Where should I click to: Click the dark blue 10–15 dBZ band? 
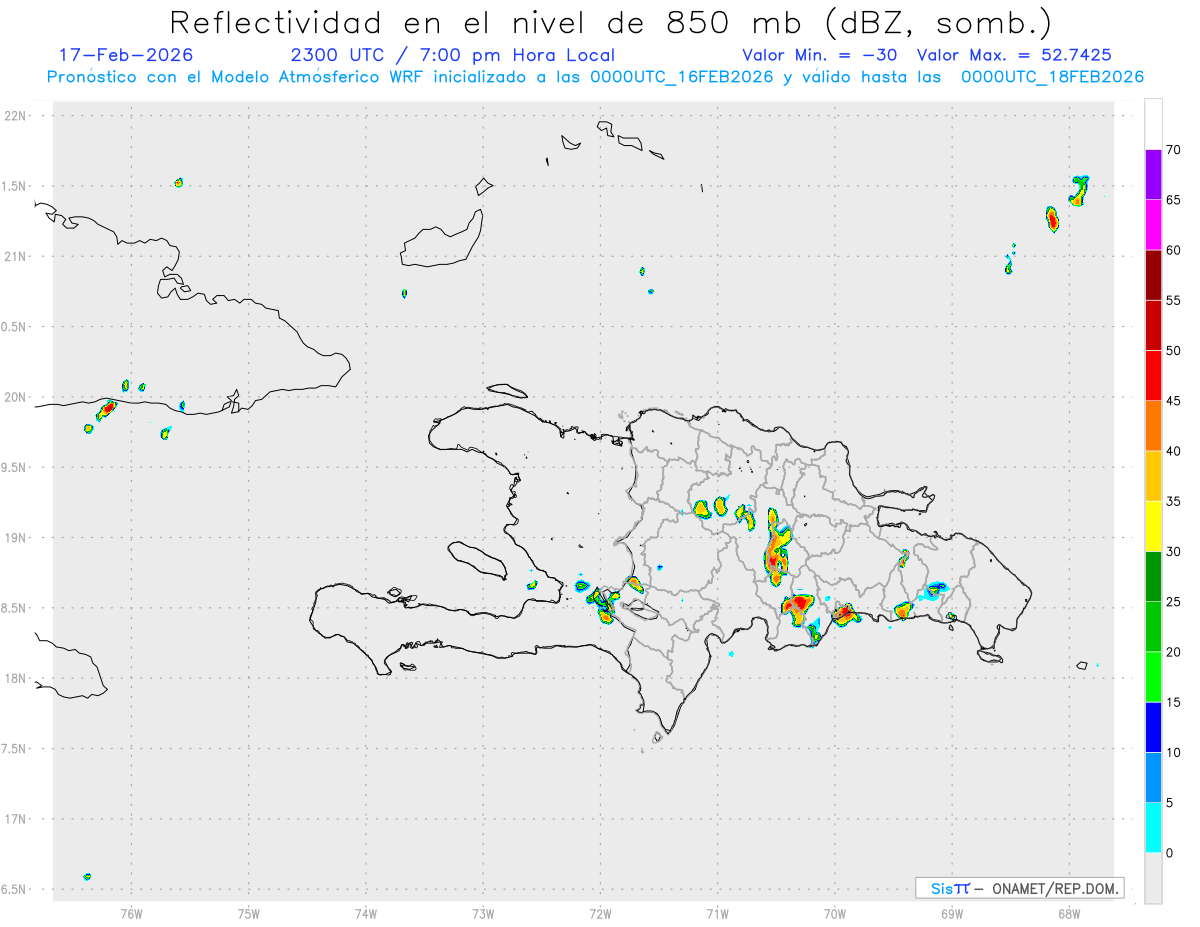(x=1153, y=727)
